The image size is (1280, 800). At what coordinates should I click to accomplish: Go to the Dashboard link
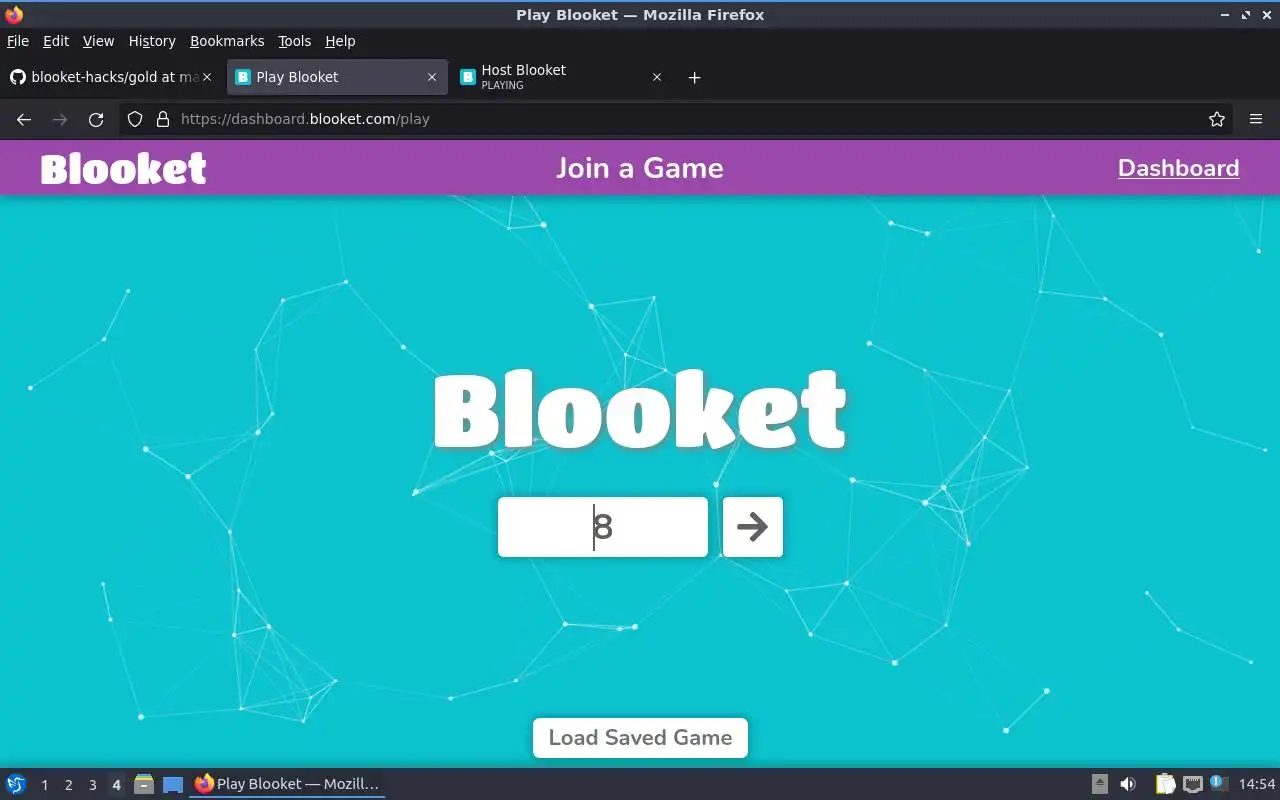[1178, 168]
